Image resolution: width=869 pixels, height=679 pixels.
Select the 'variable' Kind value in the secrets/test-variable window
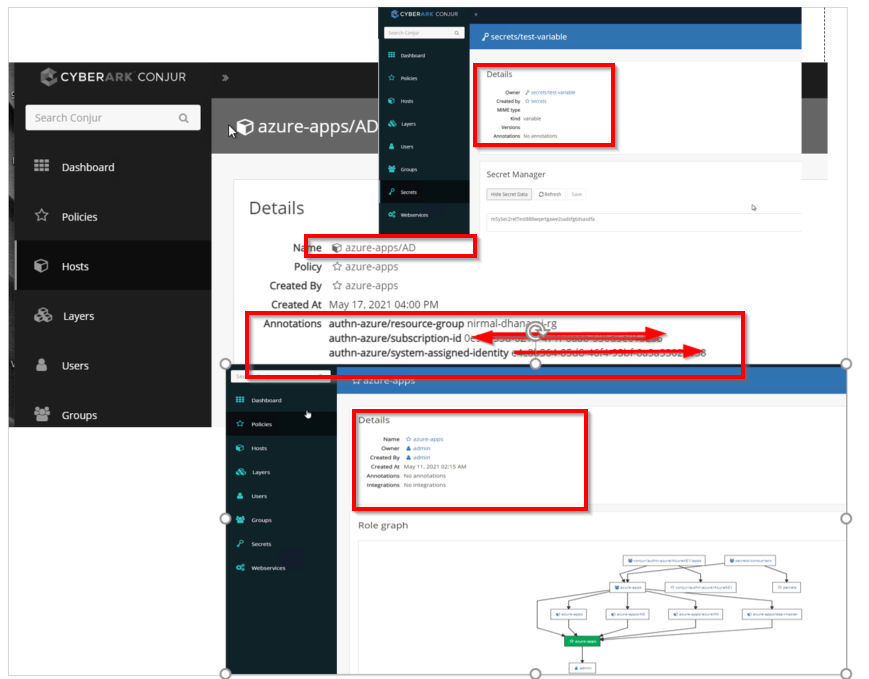[x=532, y=119]
